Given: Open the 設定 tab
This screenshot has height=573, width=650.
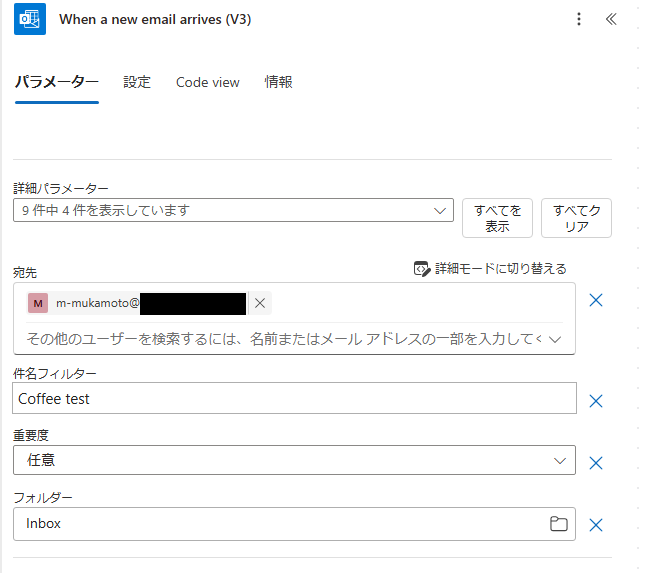Looking at the screenshot, I should [137, 82].
